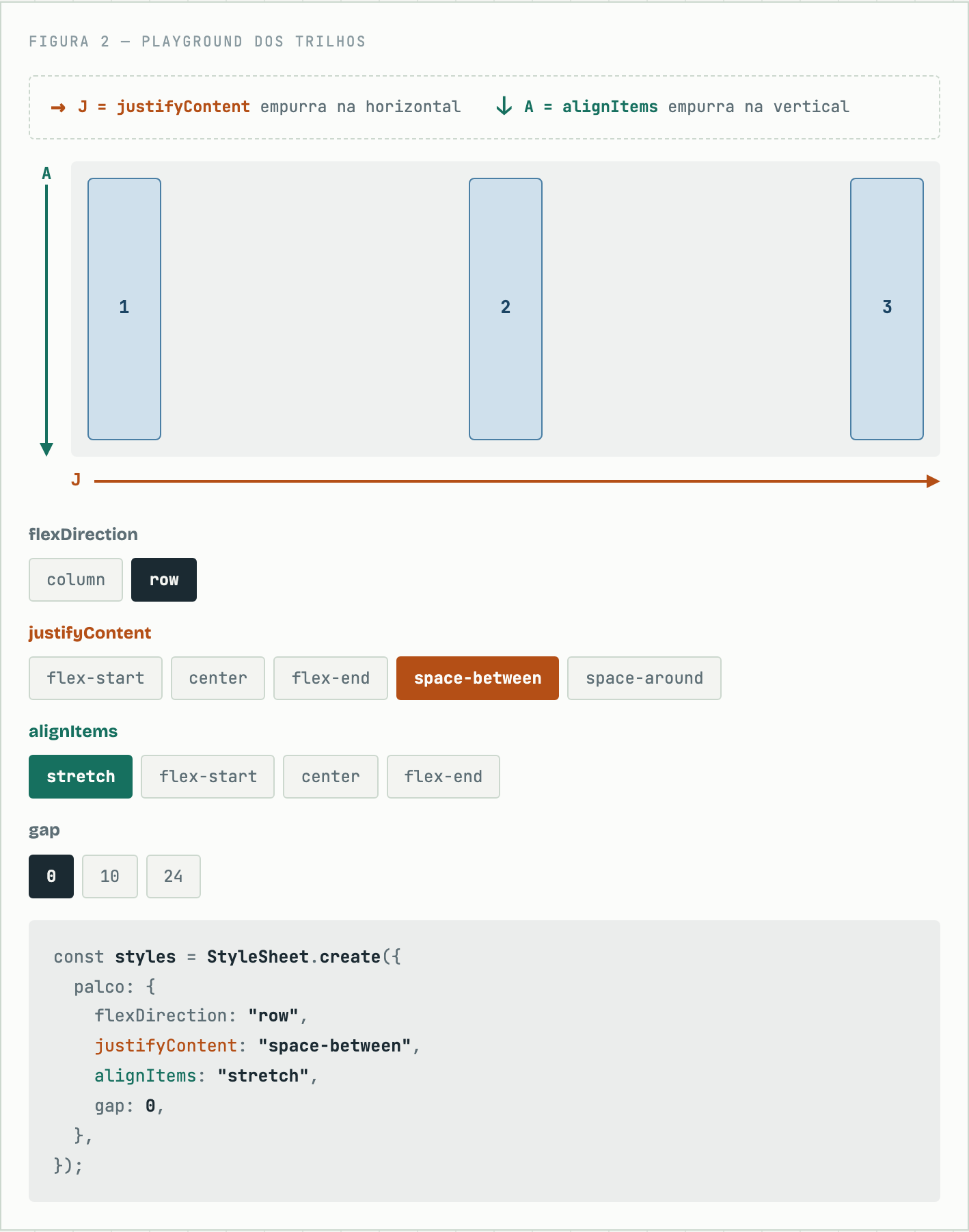Click the "gap: 0," code line
Image resolution: width=969 pixels, height=1232 pixels.
click(130, 1106)
